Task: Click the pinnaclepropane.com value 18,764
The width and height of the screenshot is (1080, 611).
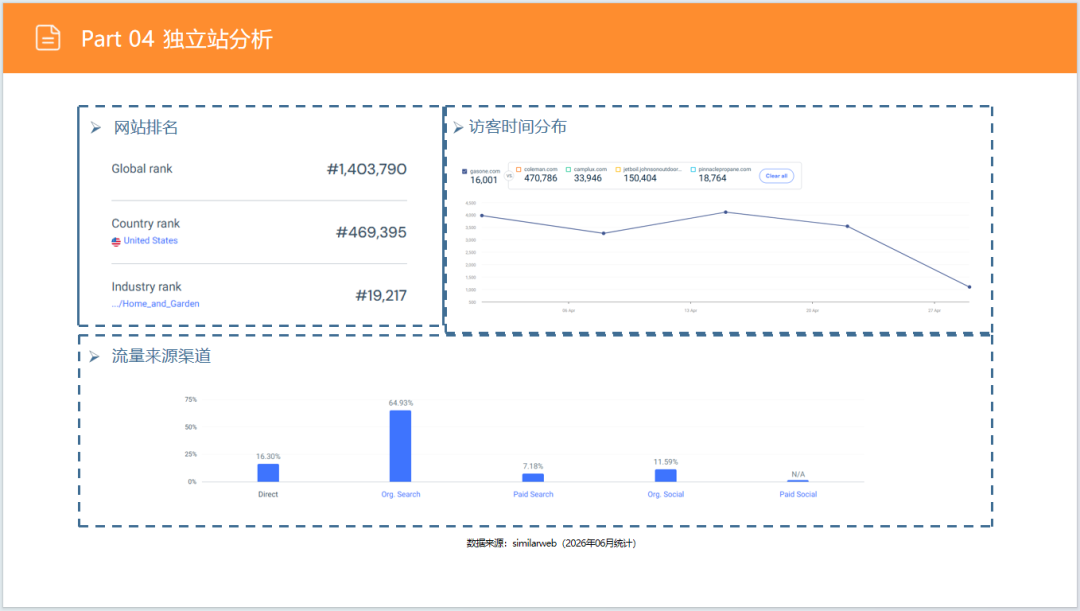Action: pos(712,178)
